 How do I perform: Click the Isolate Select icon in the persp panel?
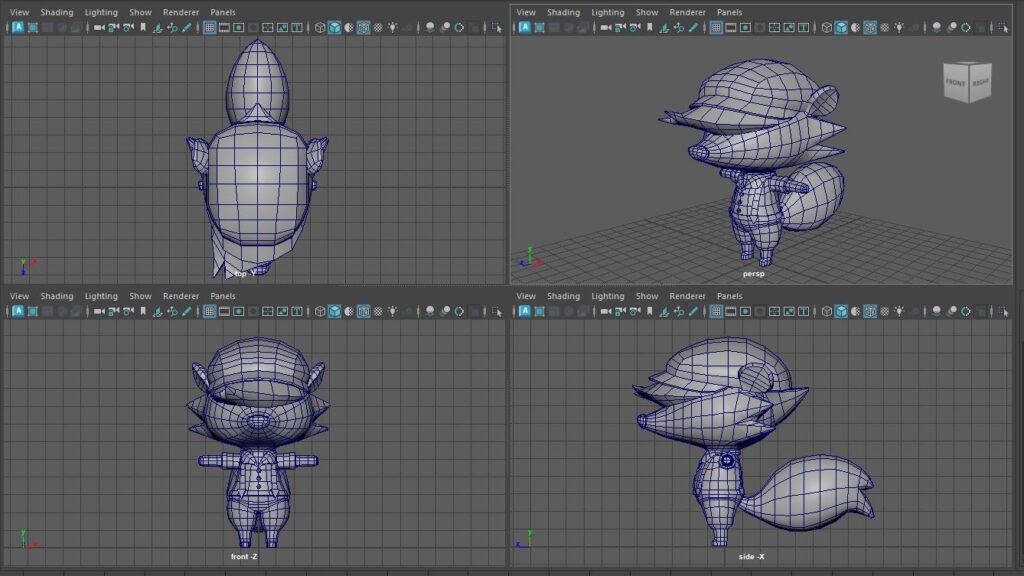[1004, 27]
